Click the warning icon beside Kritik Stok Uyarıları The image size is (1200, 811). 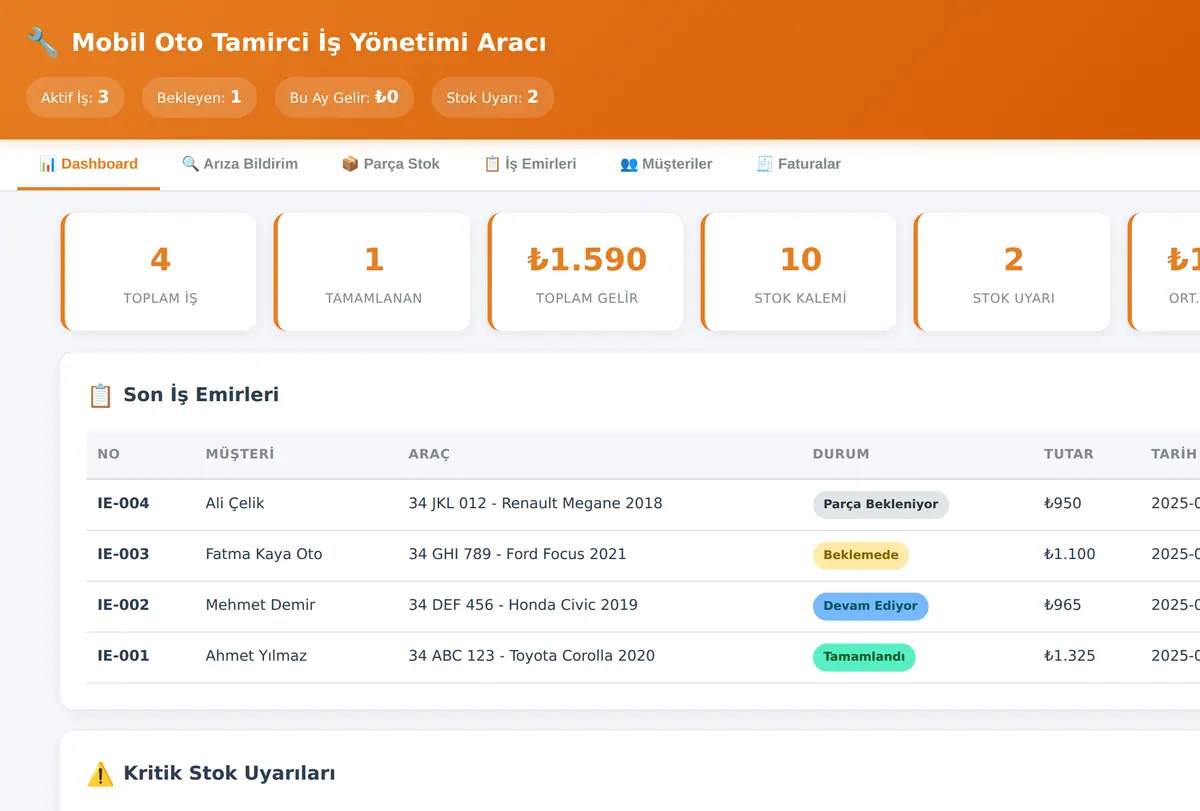pos(100,773)
